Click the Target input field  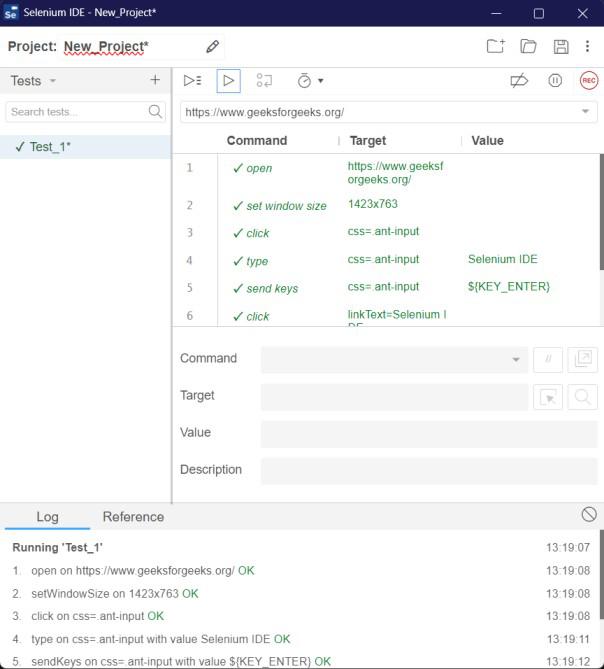click(394, 397)
